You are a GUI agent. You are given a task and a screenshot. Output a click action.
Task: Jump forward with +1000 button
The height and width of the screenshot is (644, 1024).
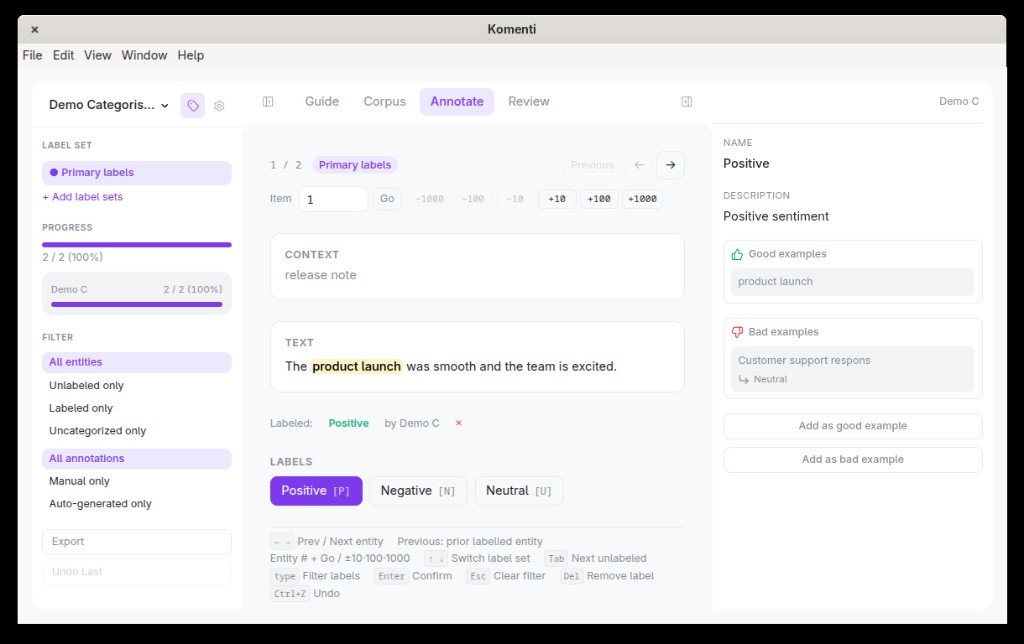coord(642,199)
